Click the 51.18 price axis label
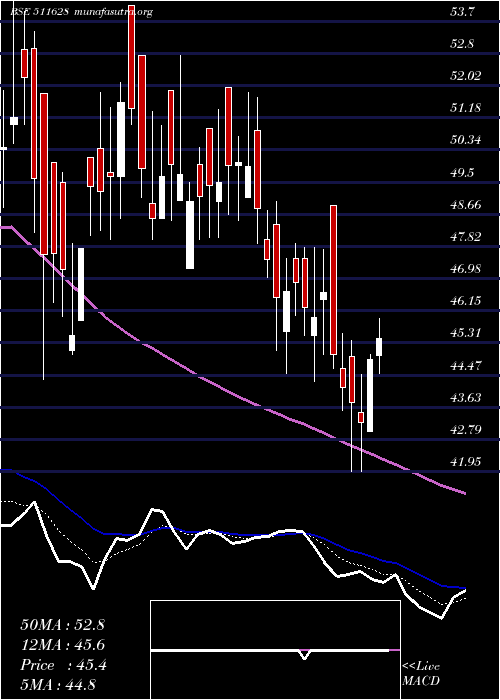This screenshot has height=700, width=500. [x=466, y=108]
